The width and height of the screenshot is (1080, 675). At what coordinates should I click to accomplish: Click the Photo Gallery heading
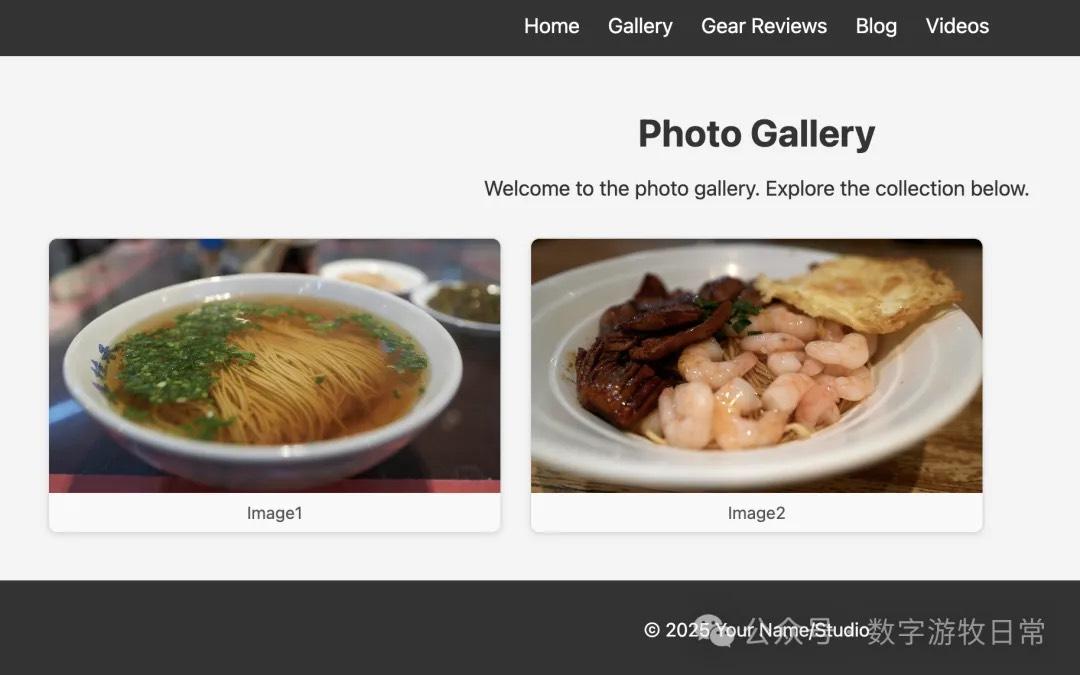point(756,134)
